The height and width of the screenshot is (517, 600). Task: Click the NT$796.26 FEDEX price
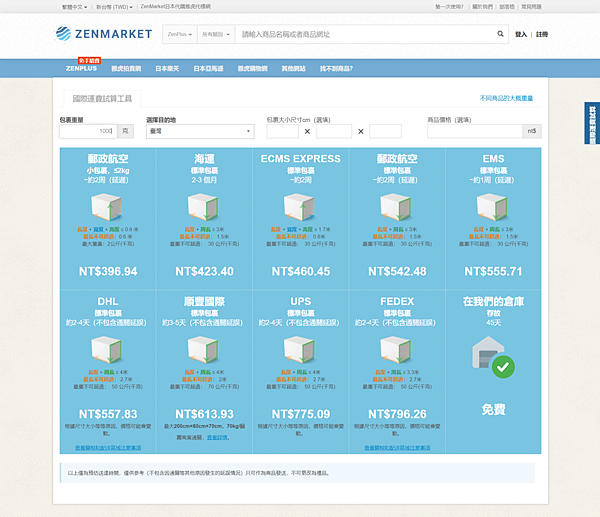click(x=397, y=414)
